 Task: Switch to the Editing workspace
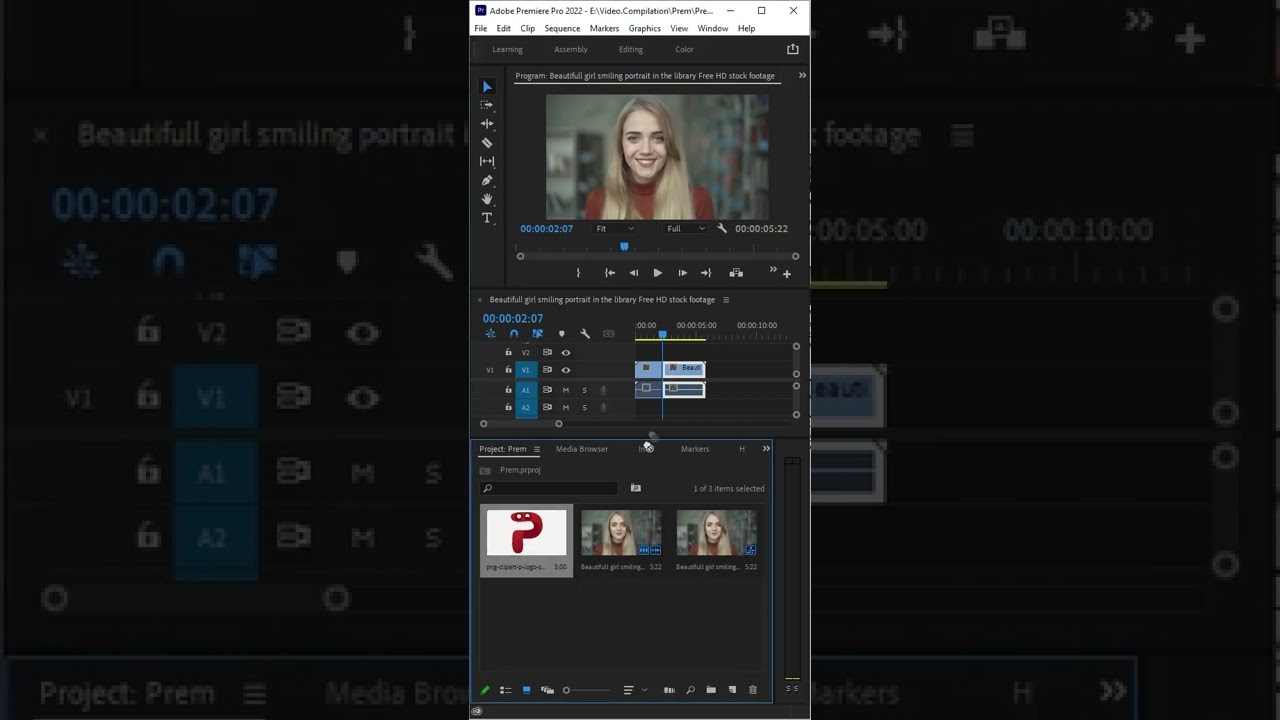tap(631, 49)
